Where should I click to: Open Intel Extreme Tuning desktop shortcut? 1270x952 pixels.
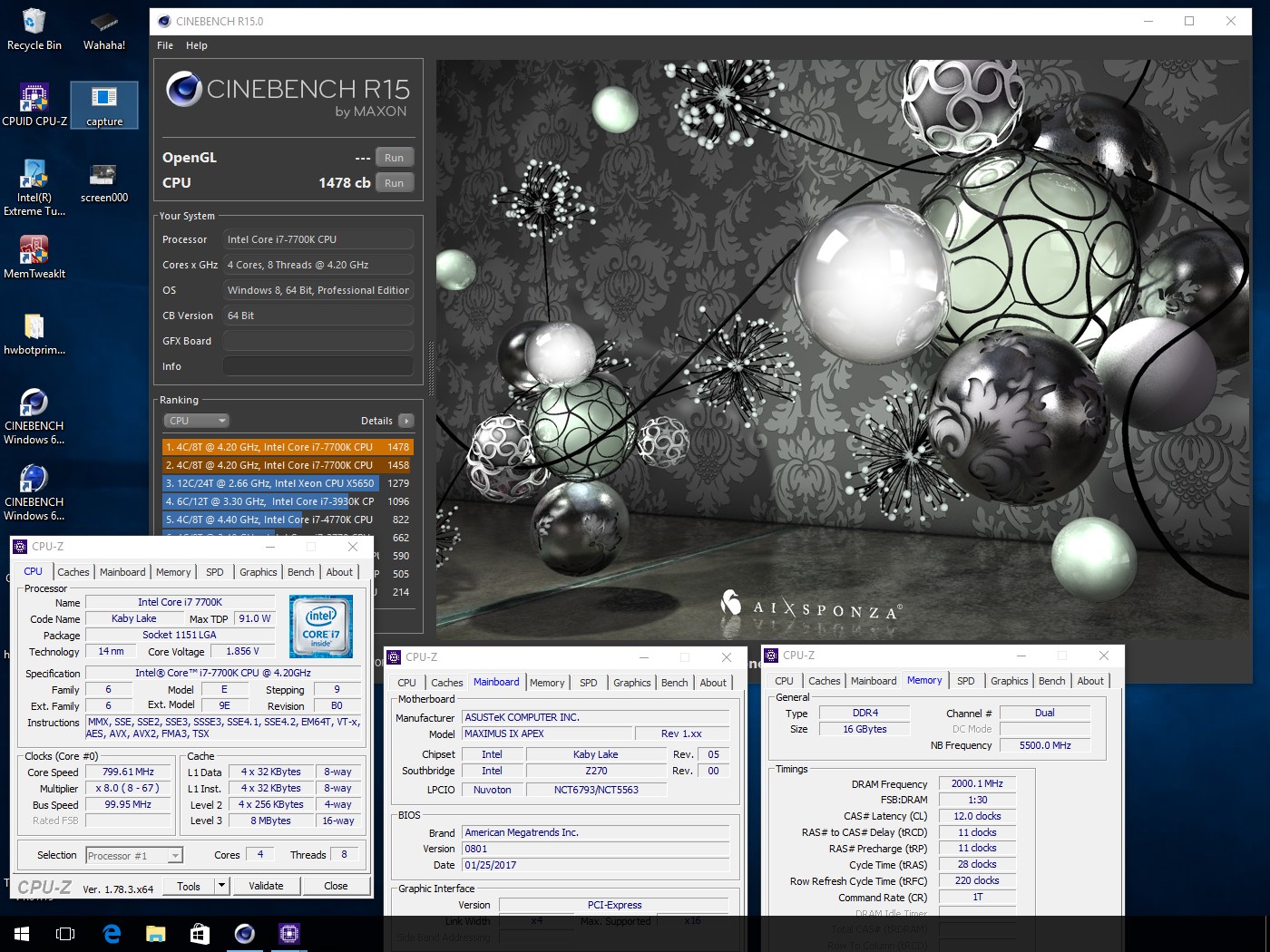(34, 188)
